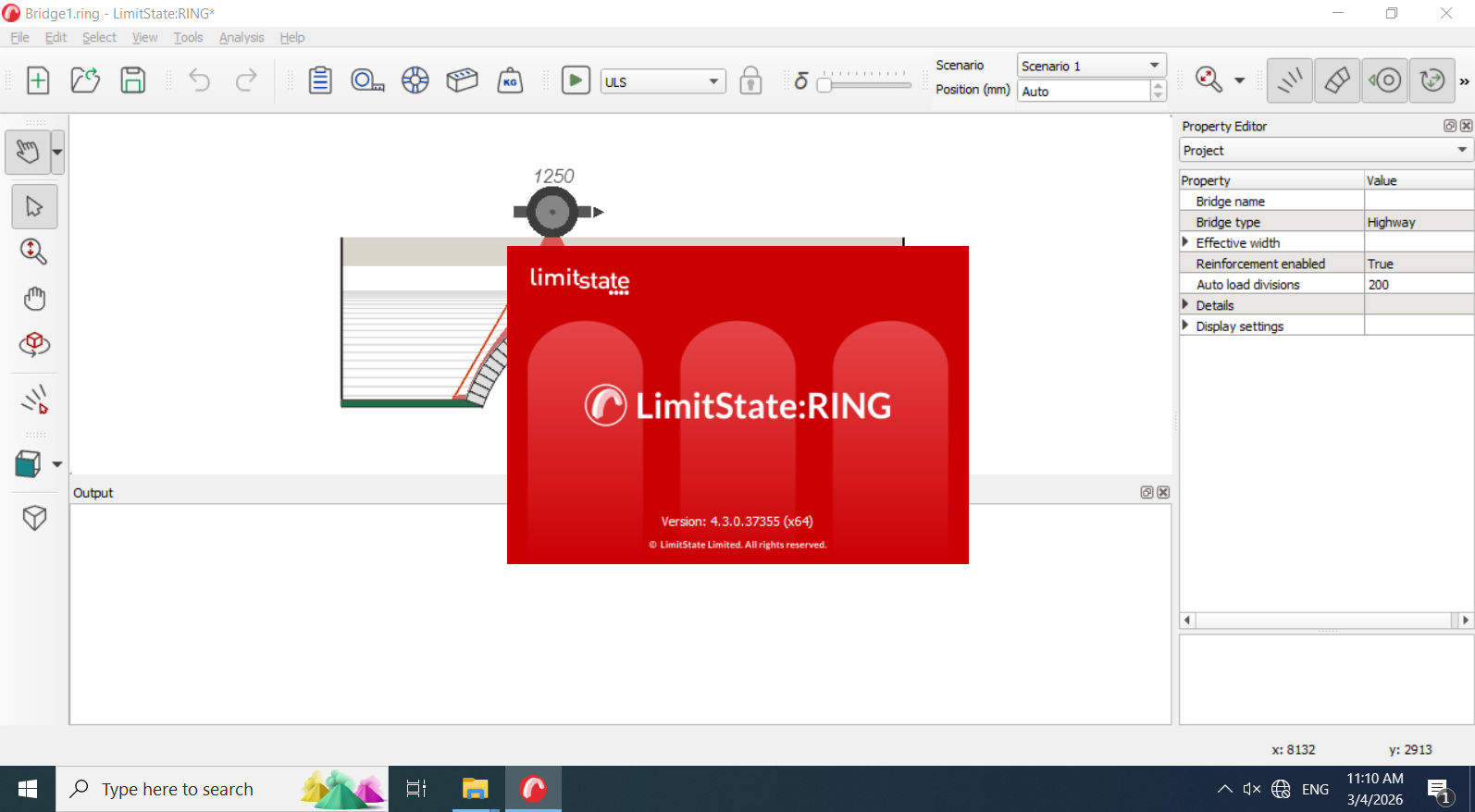The image size is (1475, 812).
Task: Toggle the rotating arrows view button
Action: 1432,80
